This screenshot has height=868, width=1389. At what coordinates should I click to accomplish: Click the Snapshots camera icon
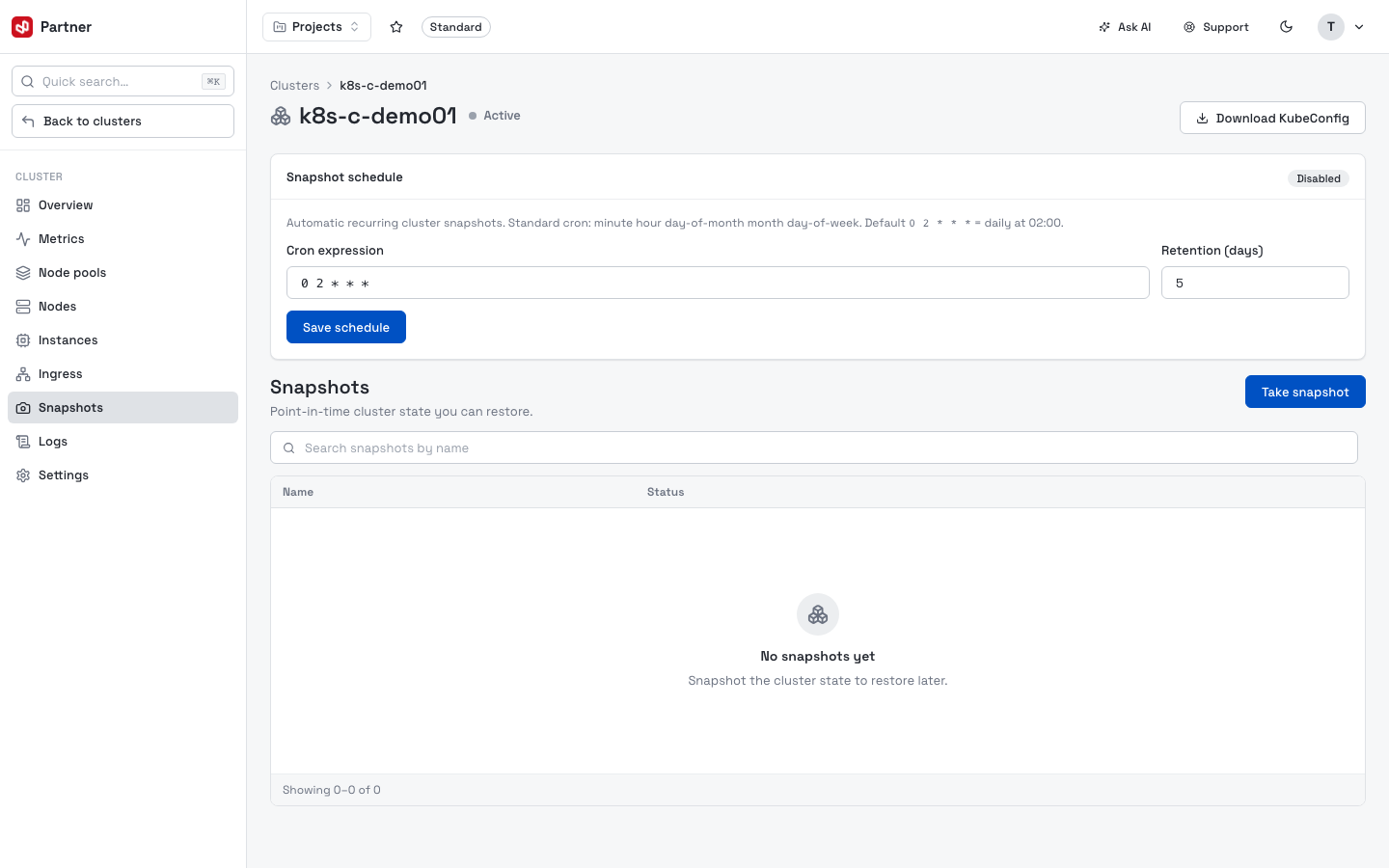[23, 408]
